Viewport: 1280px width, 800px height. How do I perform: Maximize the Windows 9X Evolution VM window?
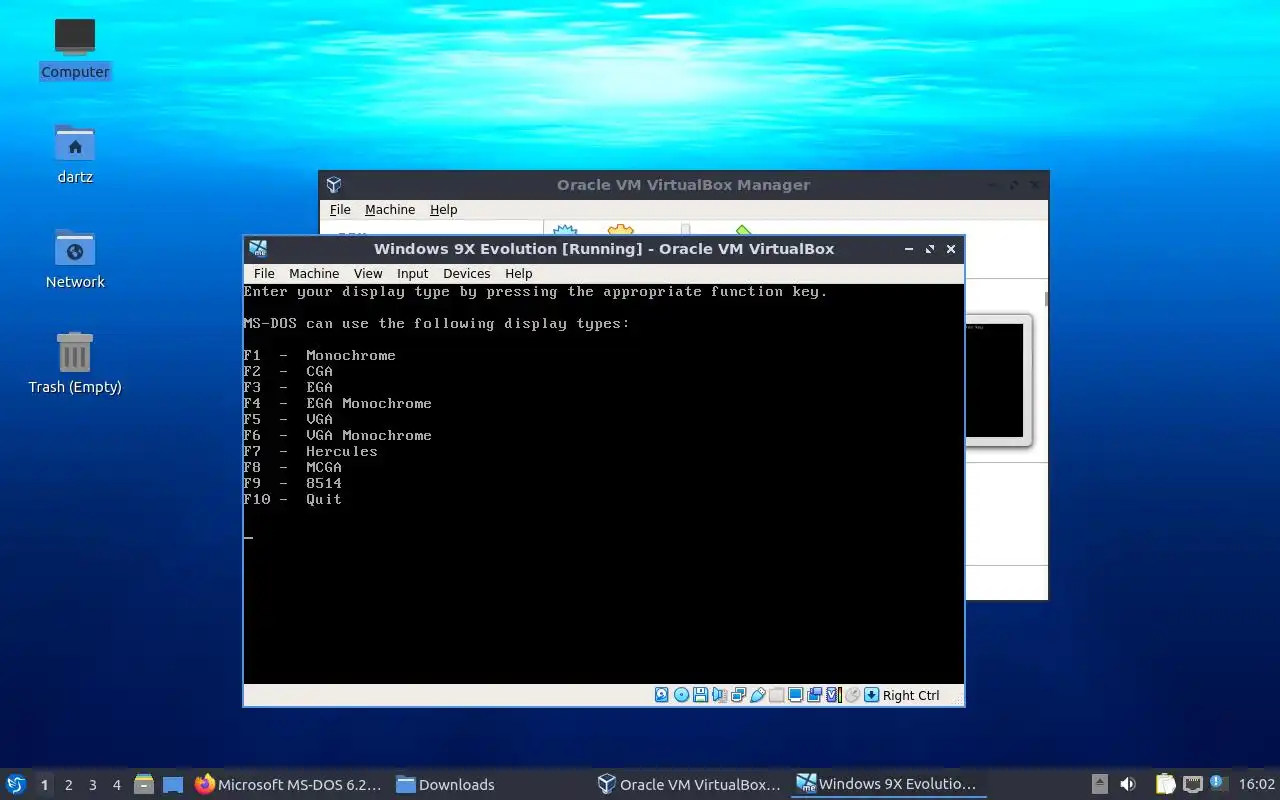930,249
